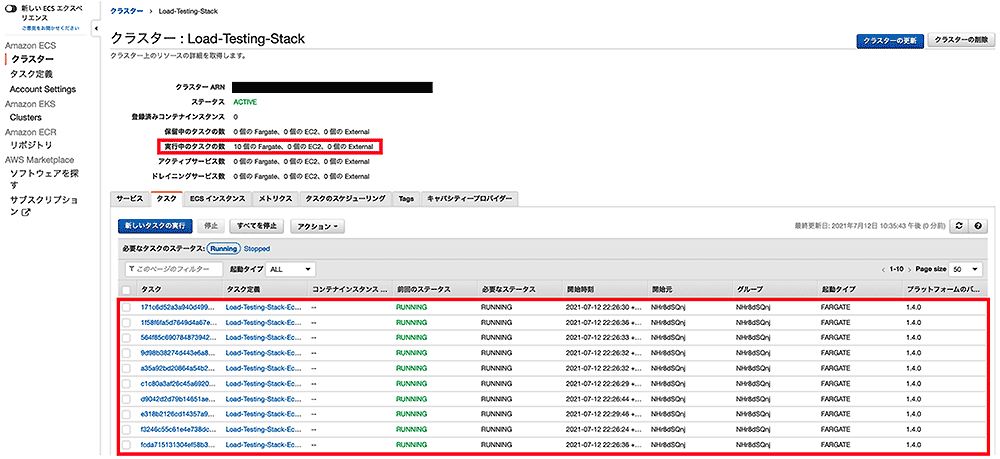Select the Running status filter
The height and width of the screenshot is (459, 1000).
pyautogui.click(x=223, y=249)
